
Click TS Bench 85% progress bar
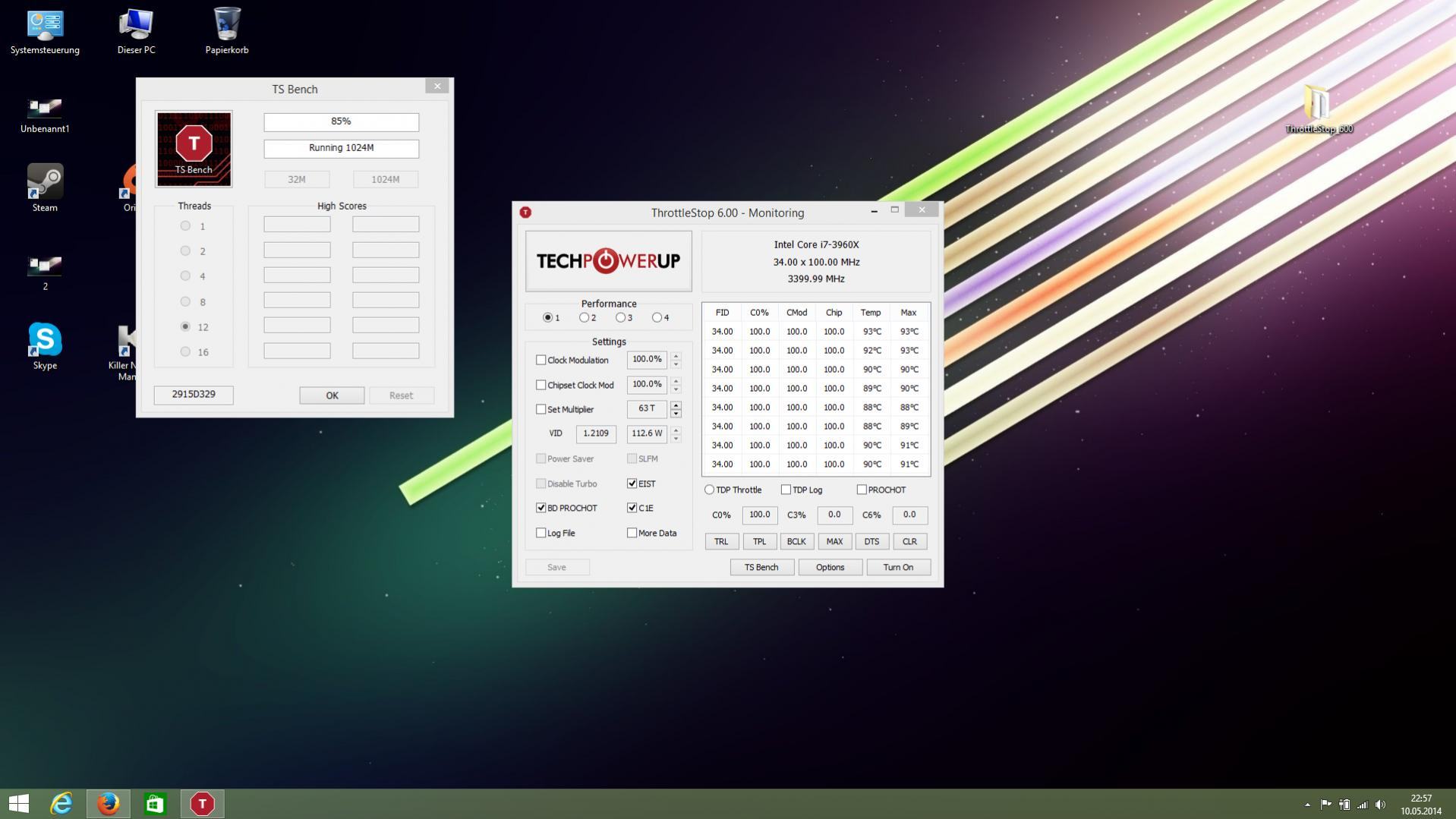click(x=341, y=121)
